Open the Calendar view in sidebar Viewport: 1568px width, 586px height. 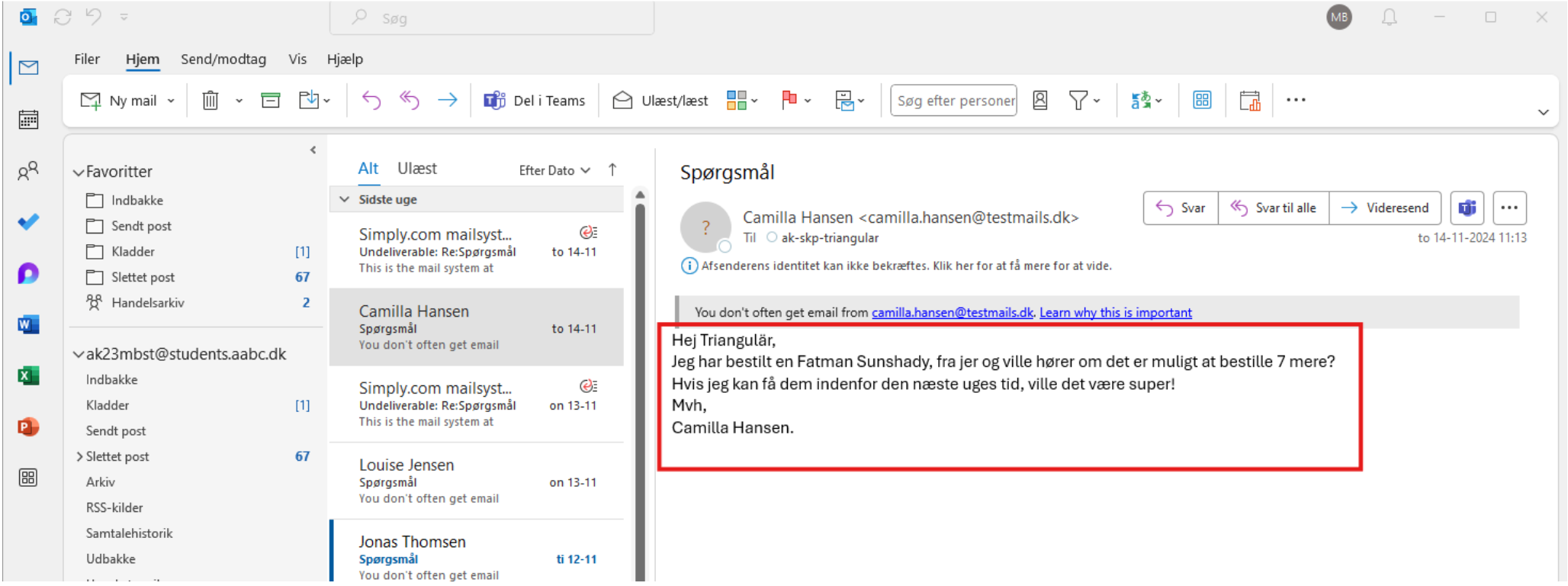[x=28, y=120]
